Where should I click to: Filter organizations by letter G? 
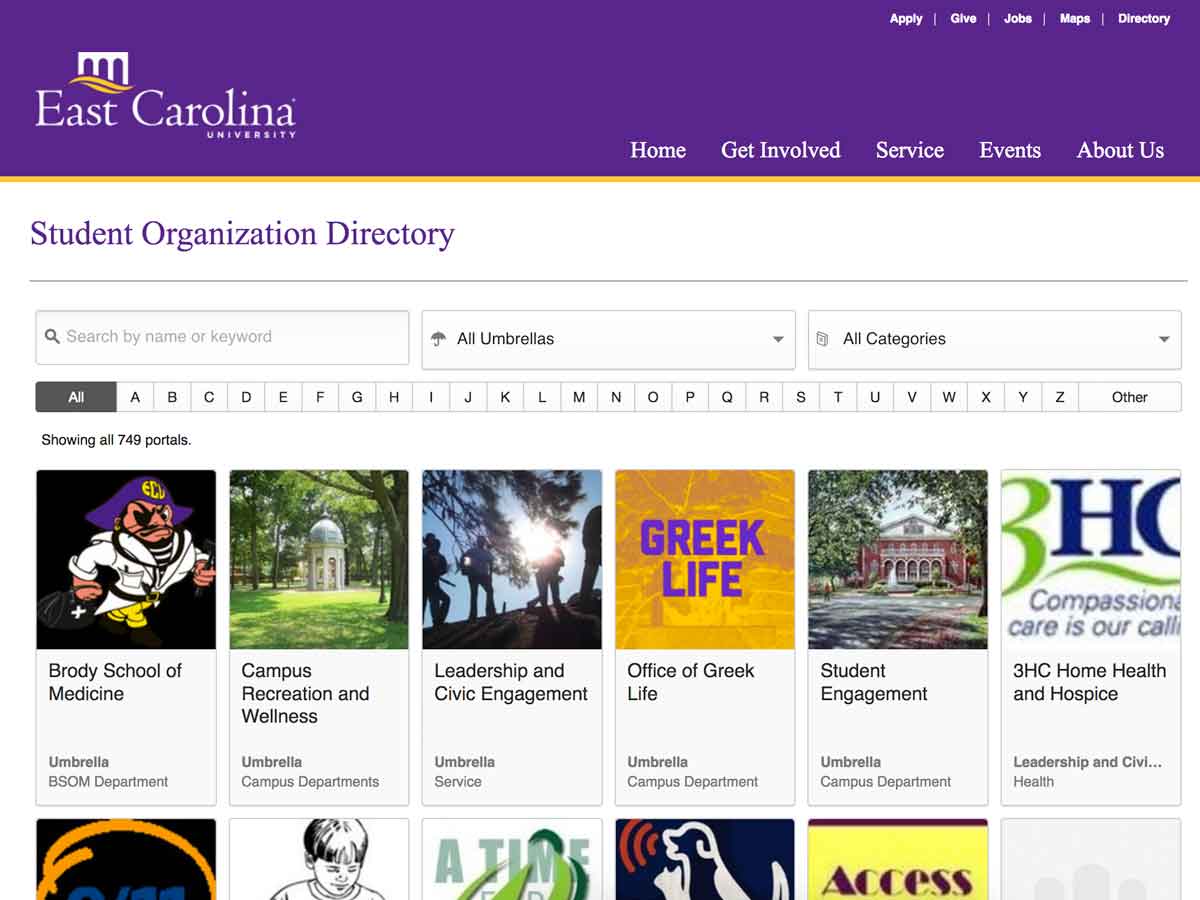coord(357,397)
